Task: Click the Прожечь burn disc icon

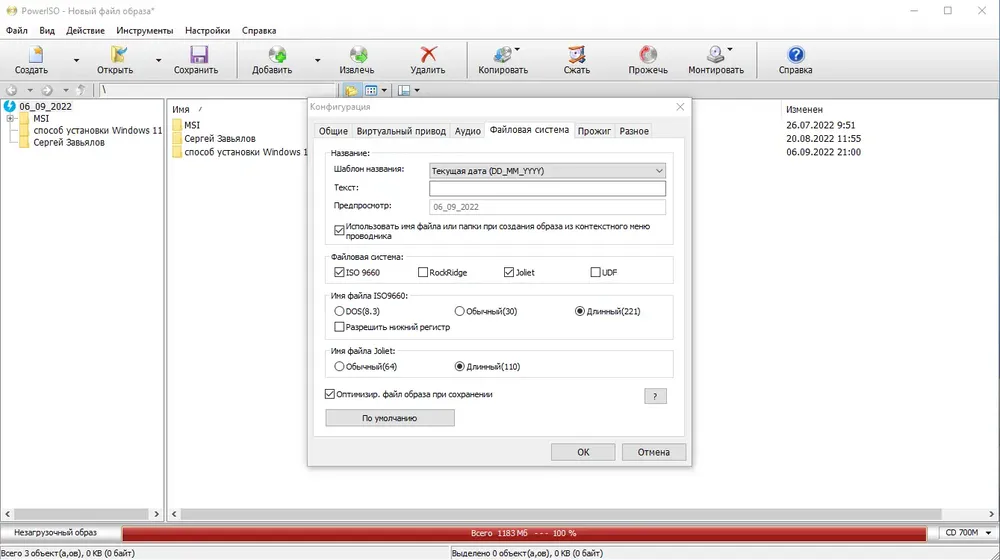Action: point(648,55)
